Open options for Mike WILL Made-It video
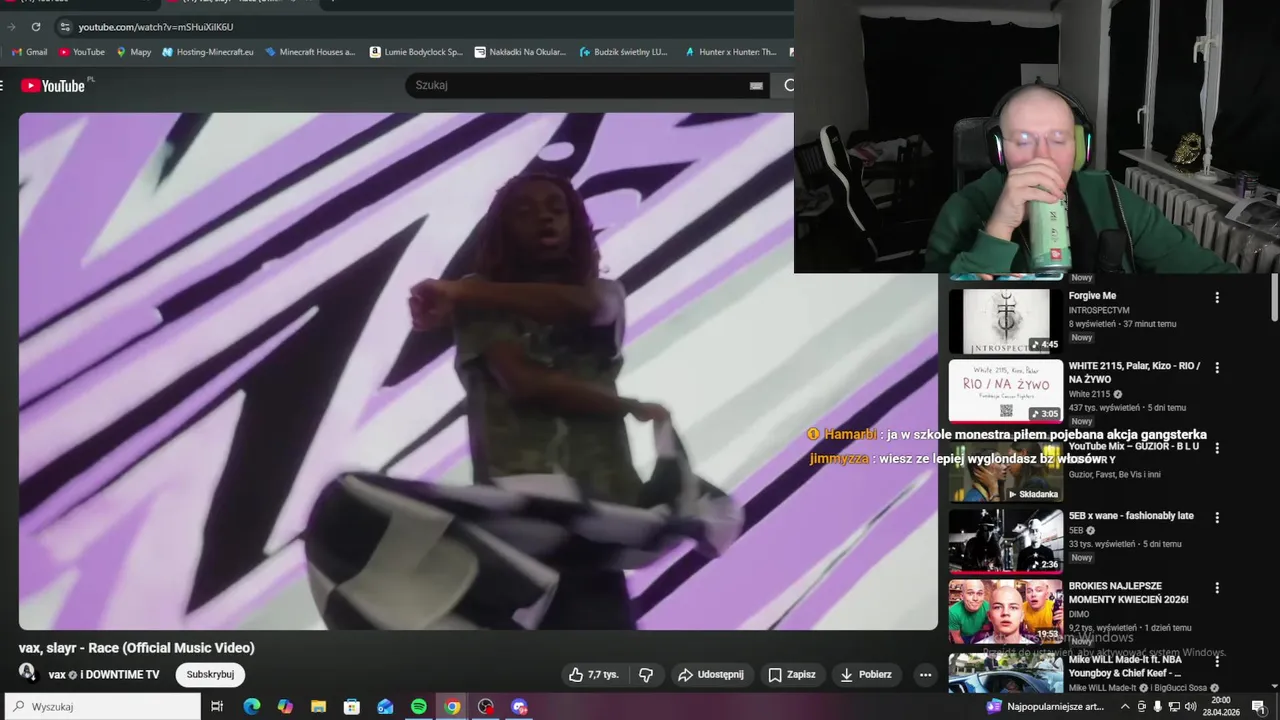The image size is (1280, 720). point(1217,661)
